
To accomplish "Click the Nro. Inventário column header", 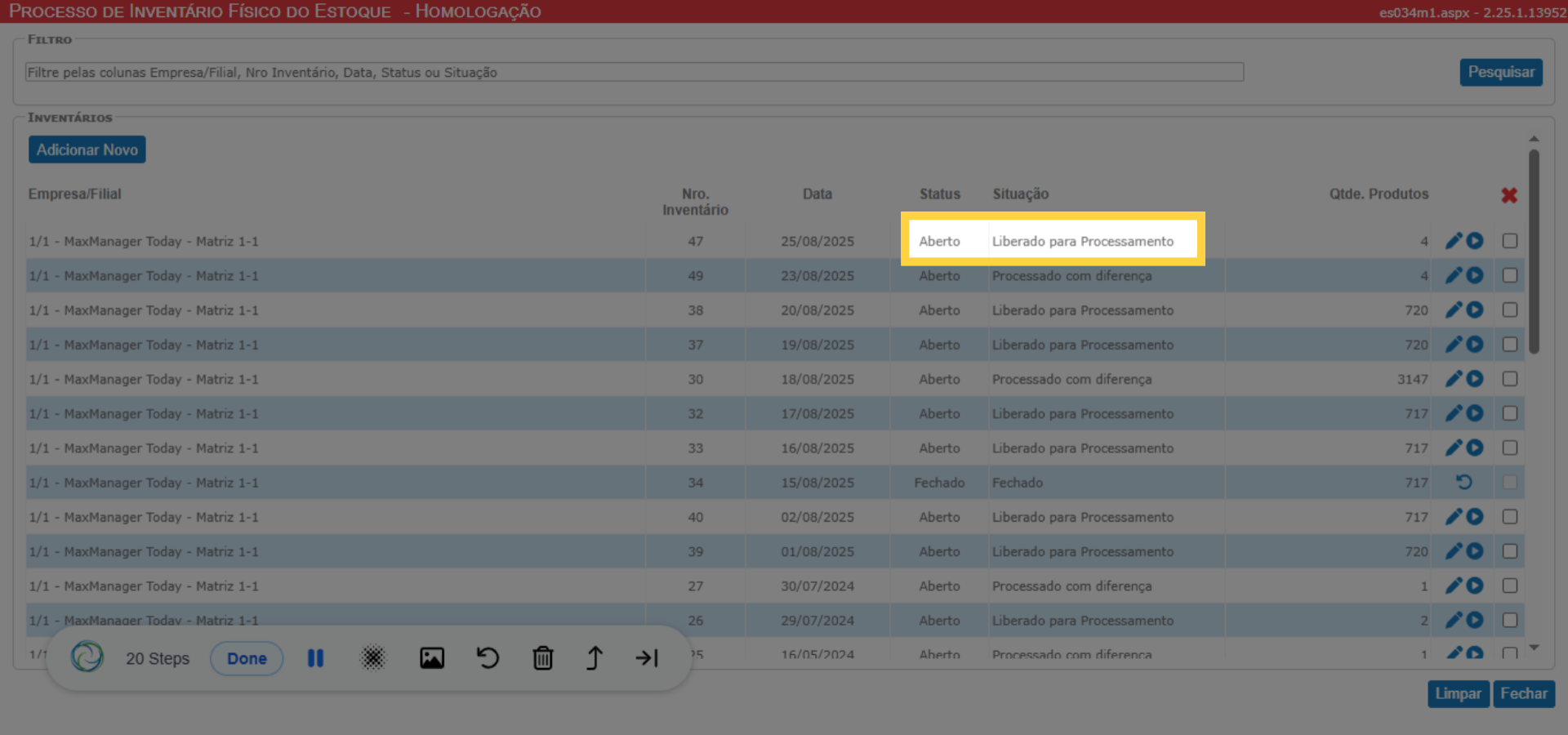I will (695, 202).
